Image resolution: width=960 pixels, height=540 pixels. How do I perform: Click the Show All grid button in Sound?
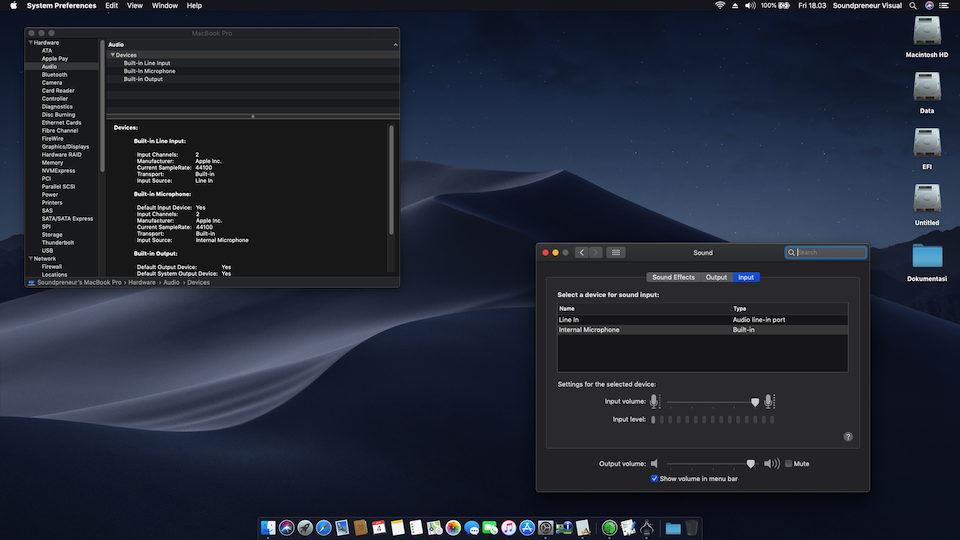click(x=616, y=252)
